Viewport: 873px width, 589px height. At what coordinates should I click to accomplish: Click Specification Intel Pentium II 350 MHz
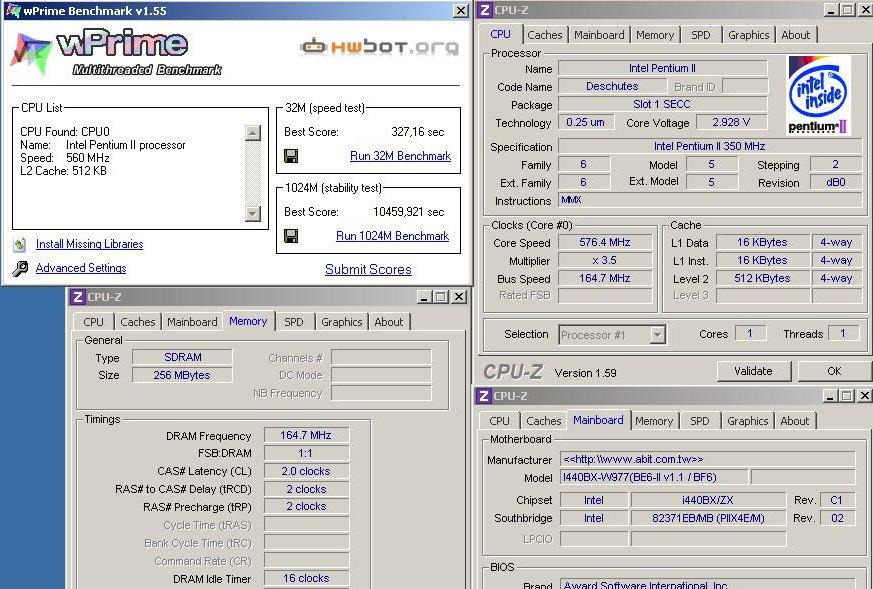710,146
